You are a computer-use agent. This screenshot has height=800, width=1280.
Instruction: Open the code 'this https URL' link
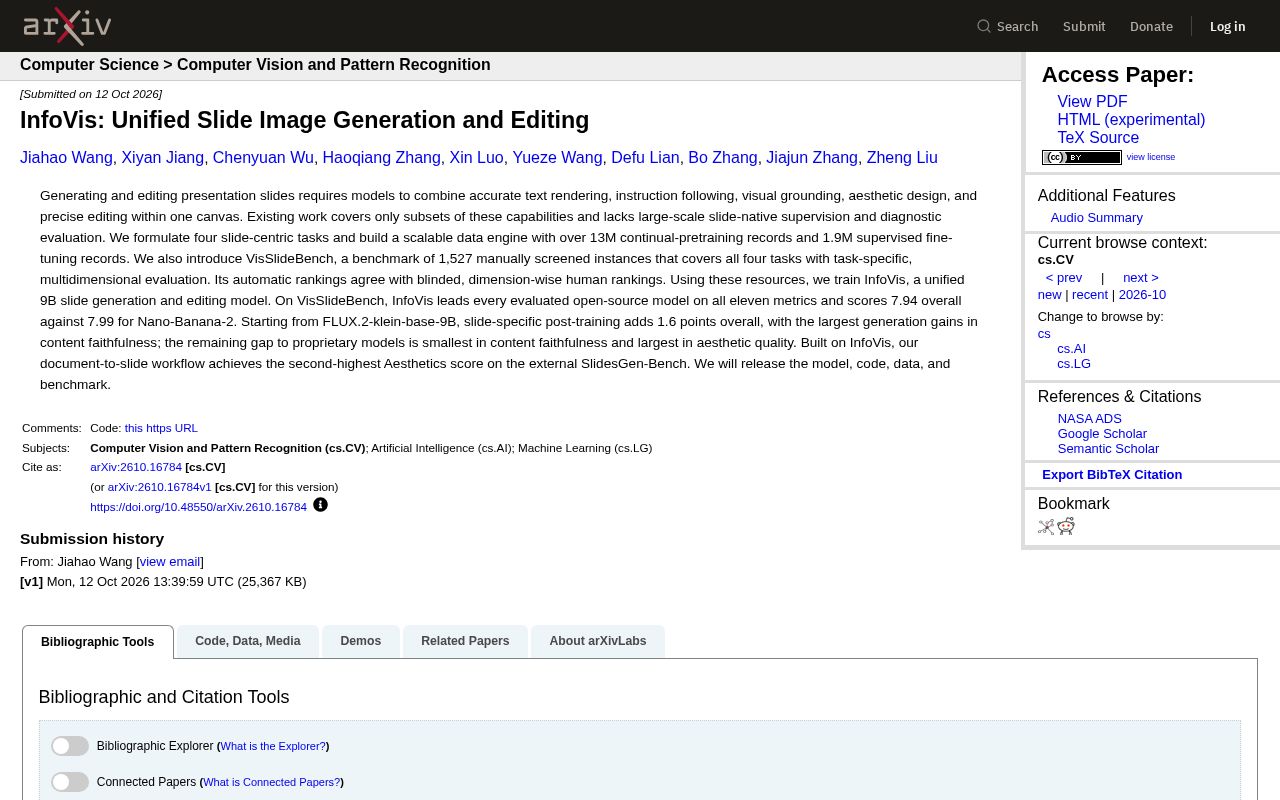point(161,428)
